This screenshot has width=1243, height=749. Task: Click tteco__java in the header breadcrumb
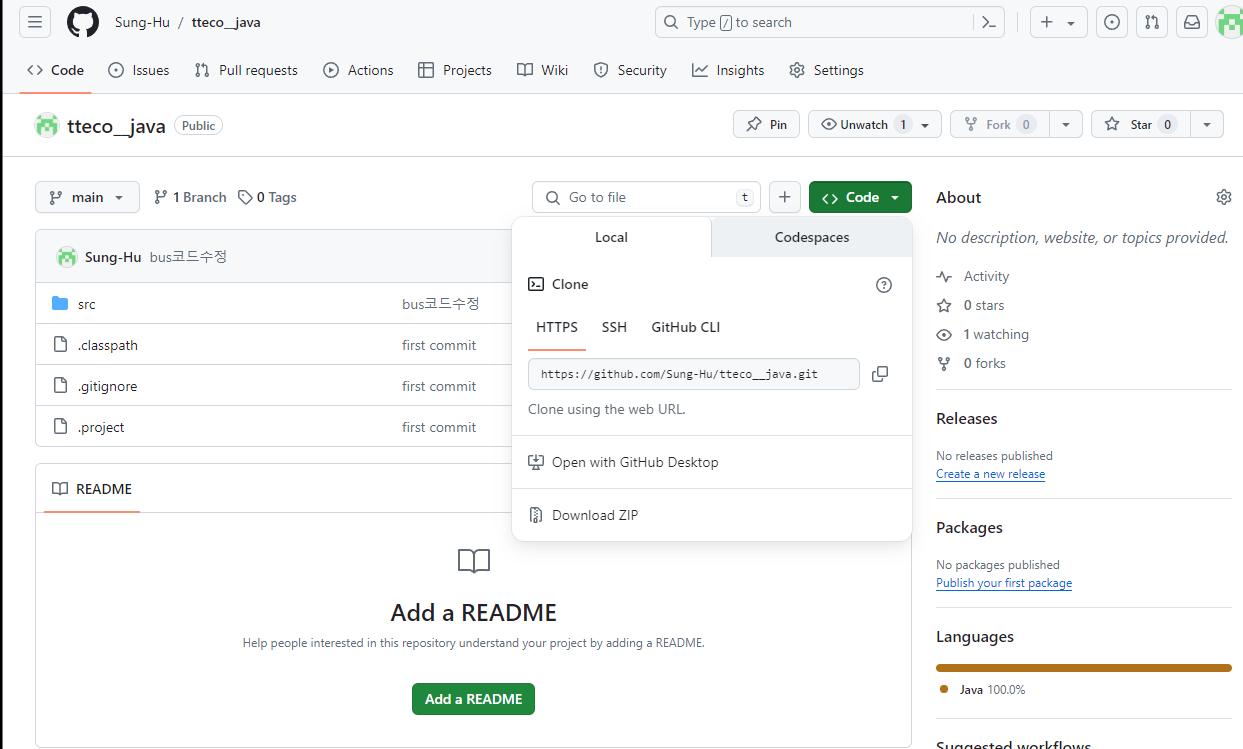[x=226, y=22]
